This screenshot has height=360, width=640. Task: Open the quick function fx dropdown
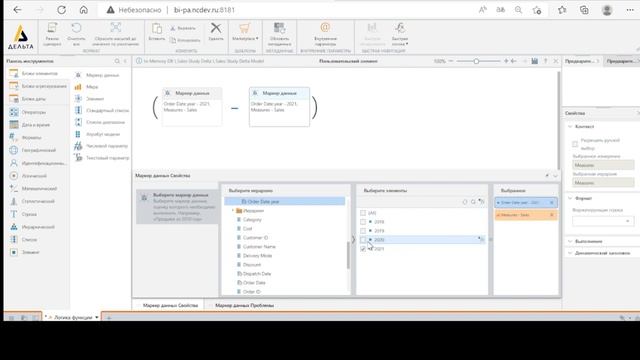coord(400,34)
